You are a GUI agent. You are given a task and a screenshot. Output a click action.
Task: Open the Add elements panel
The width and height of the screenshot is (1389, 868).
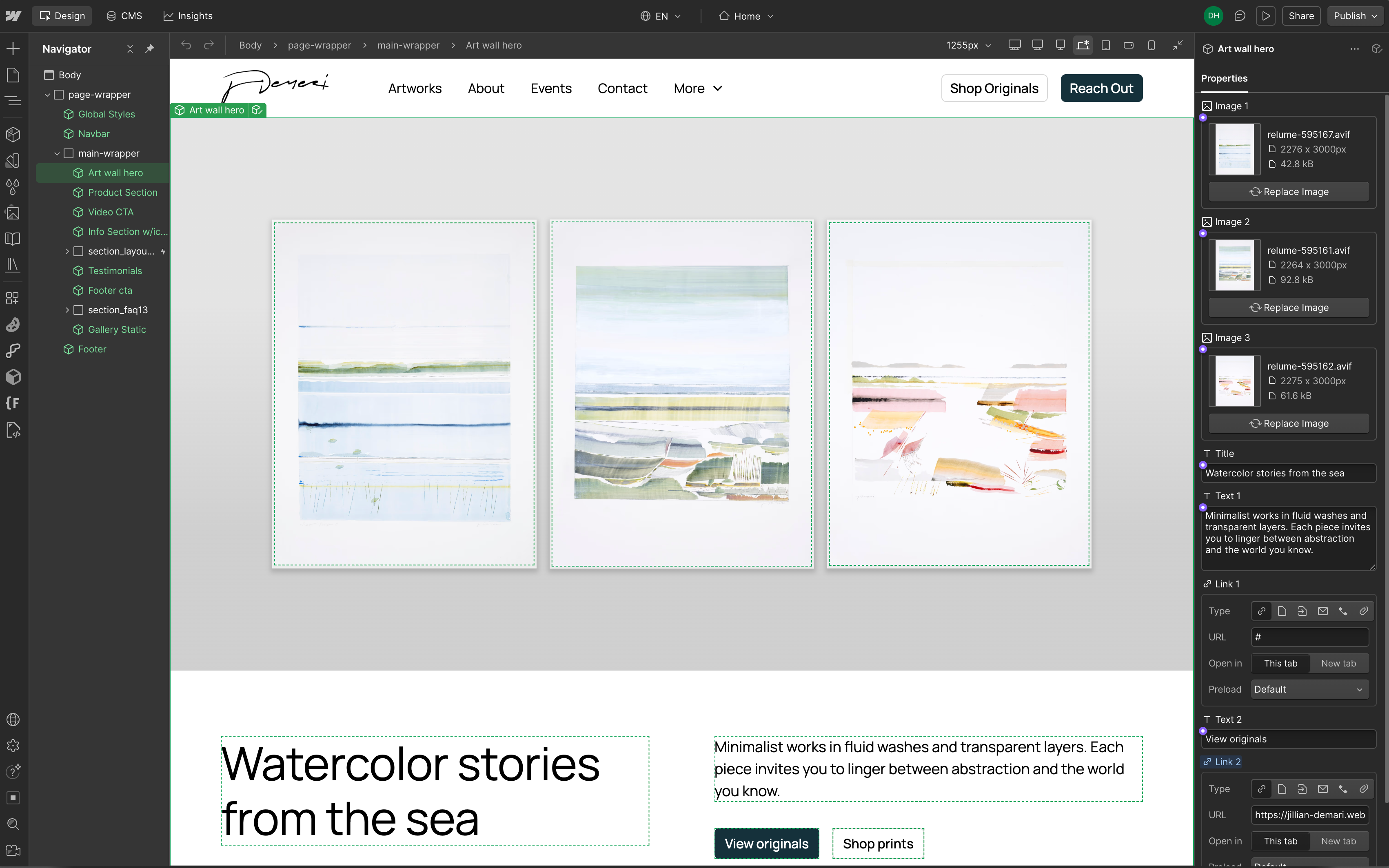pyautogui.click(x=13, y=49)
